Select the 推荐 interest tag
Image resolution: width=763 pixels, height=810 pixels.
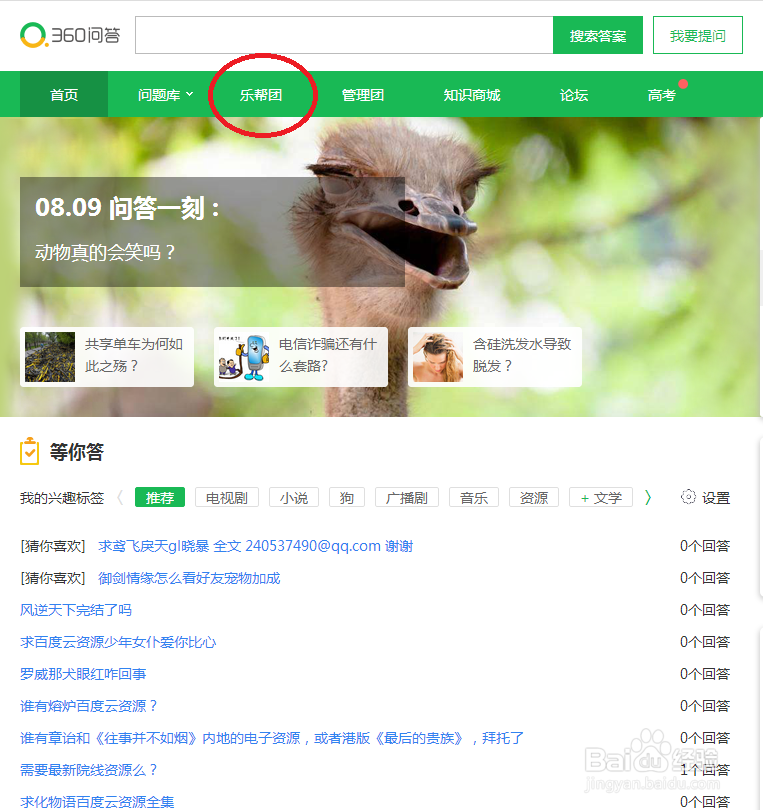coord(160,497)
